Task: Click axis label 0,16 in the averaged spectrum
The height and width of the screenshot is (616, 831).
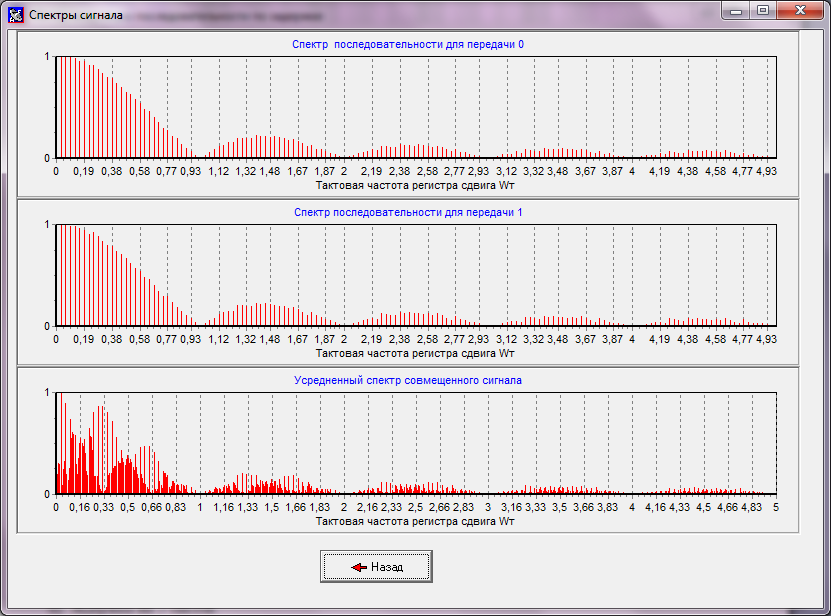Action: pos(79,507)
